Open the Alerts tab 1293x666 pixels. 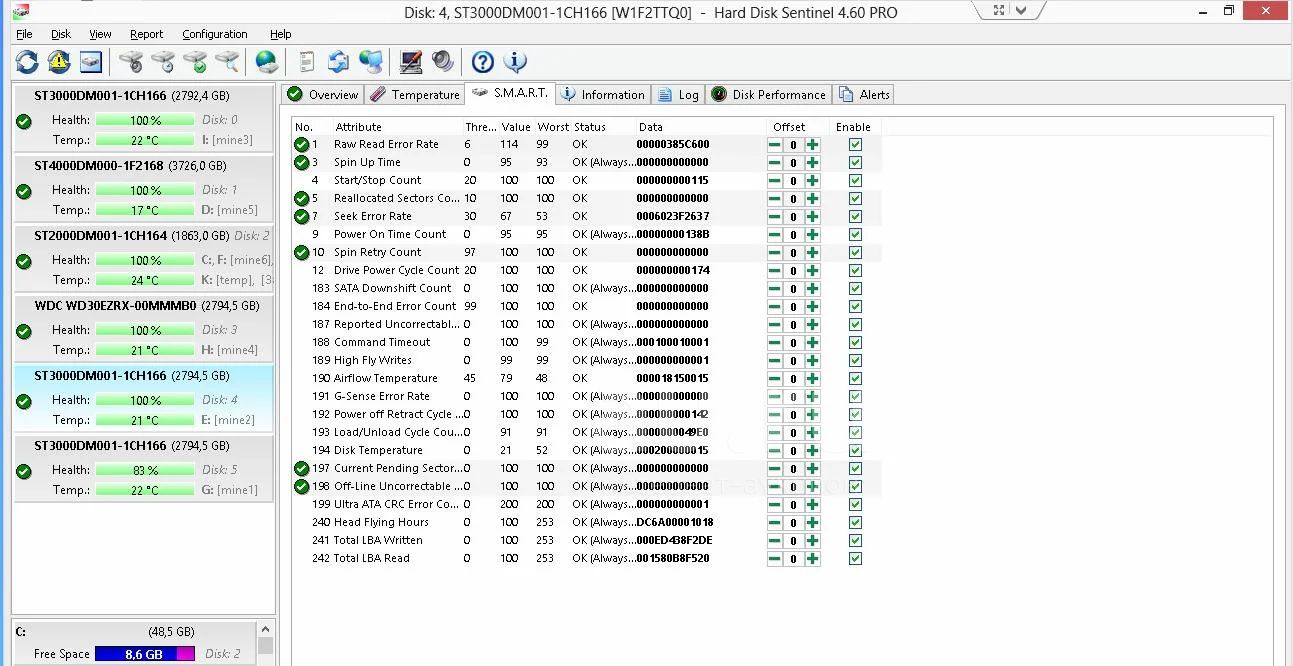tap(863, 95)
